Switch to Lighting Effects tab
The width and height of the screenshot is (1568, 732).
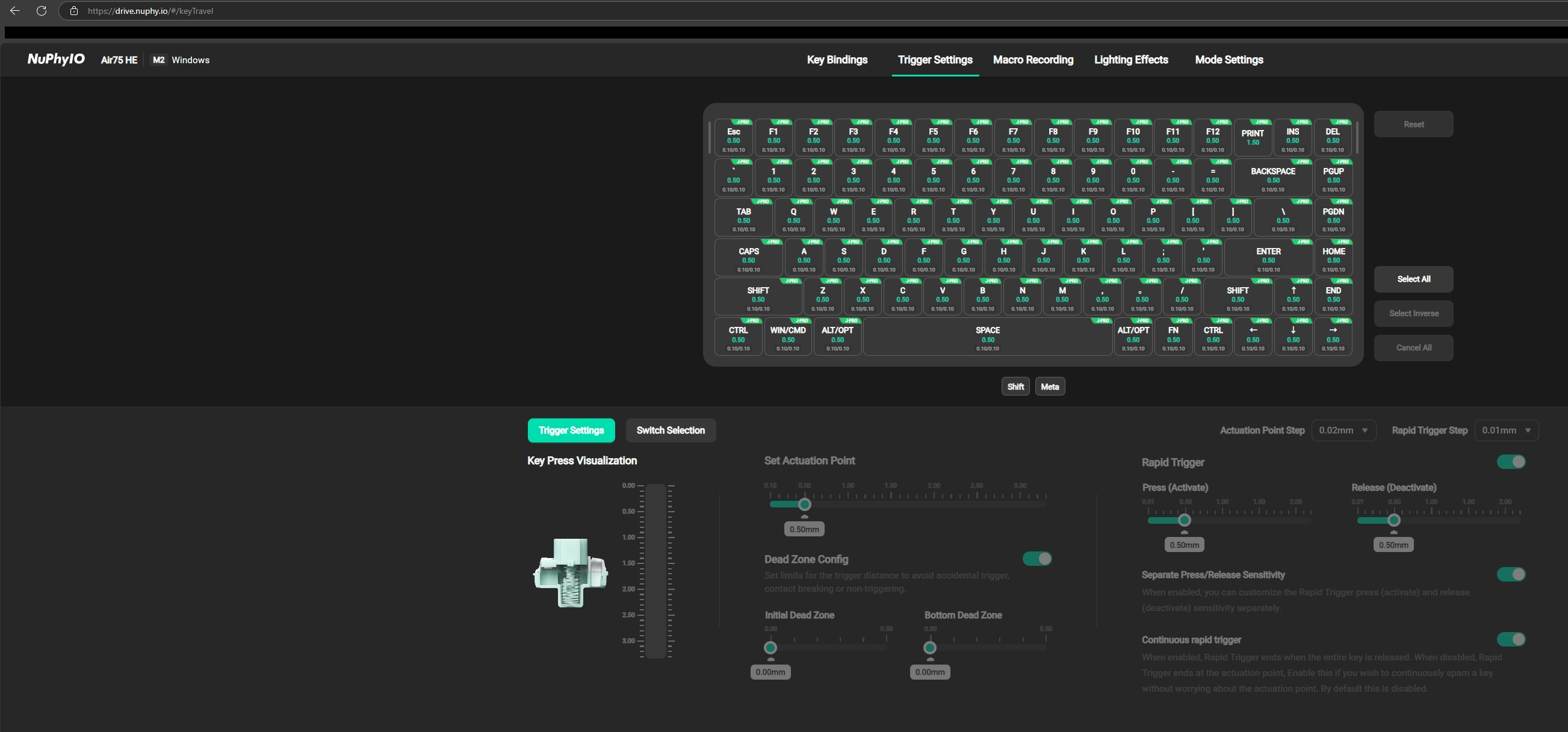tap(1130, 60)
